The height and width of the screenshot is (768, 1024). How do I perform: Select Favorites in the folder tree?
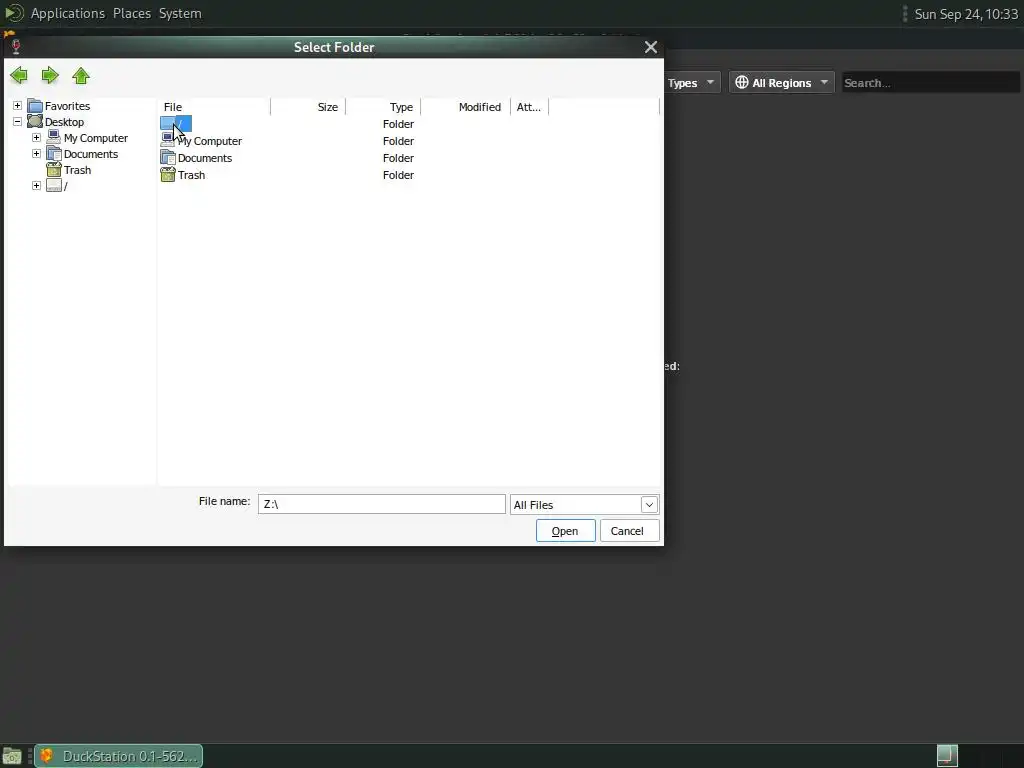click(67, 106)
